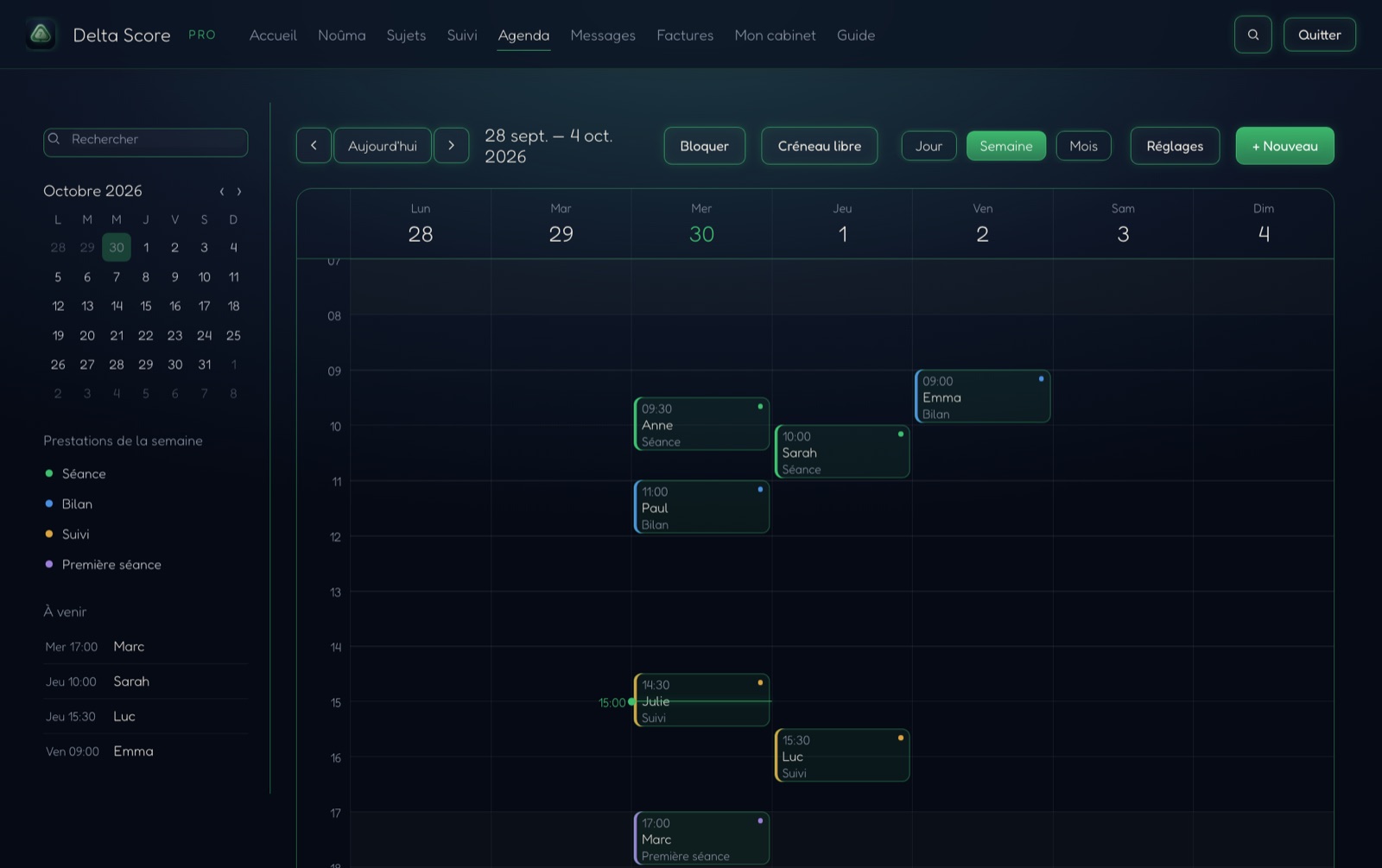This screenshot has width=1382, height=868.
Task: Open Sarah 10:00 Séance appointment in calendar
Action: pos(842,452)
